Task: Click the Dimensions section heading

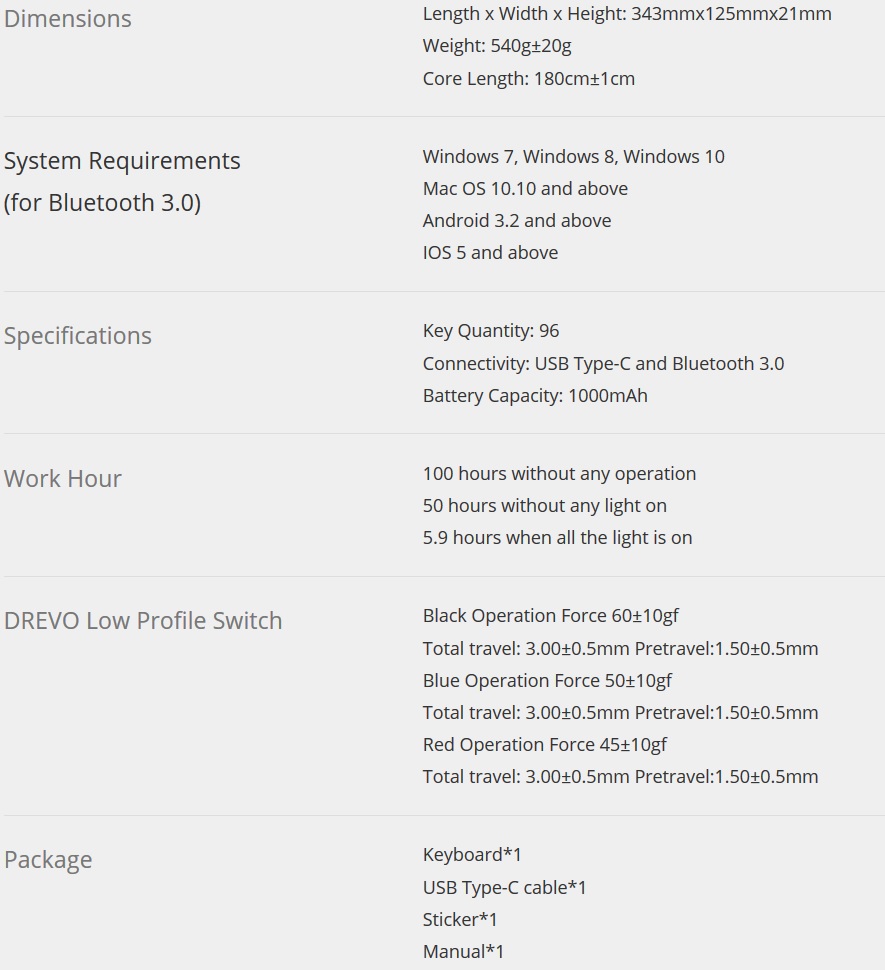Action: tap(68, 19)
